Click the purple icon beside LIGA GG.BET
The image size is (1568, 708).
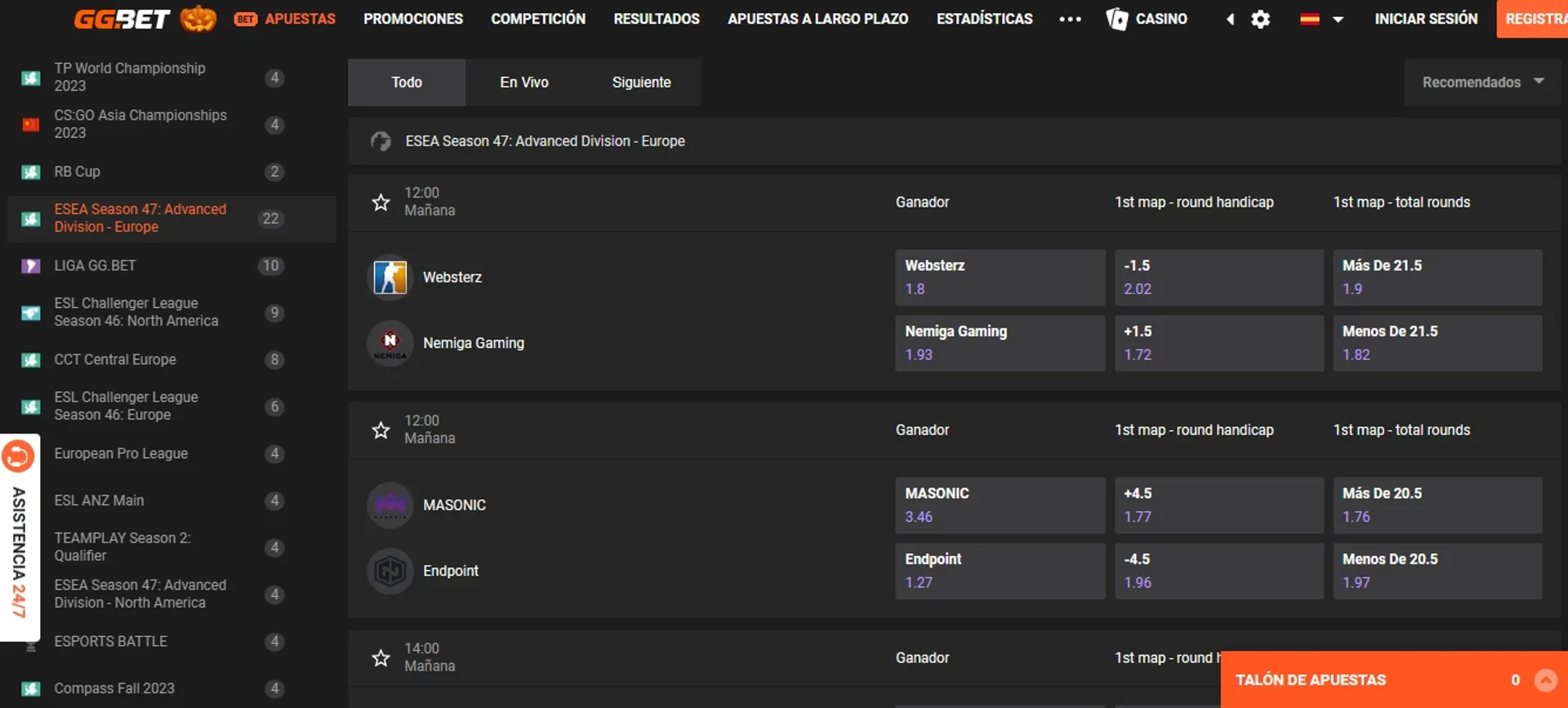[30, 266]
